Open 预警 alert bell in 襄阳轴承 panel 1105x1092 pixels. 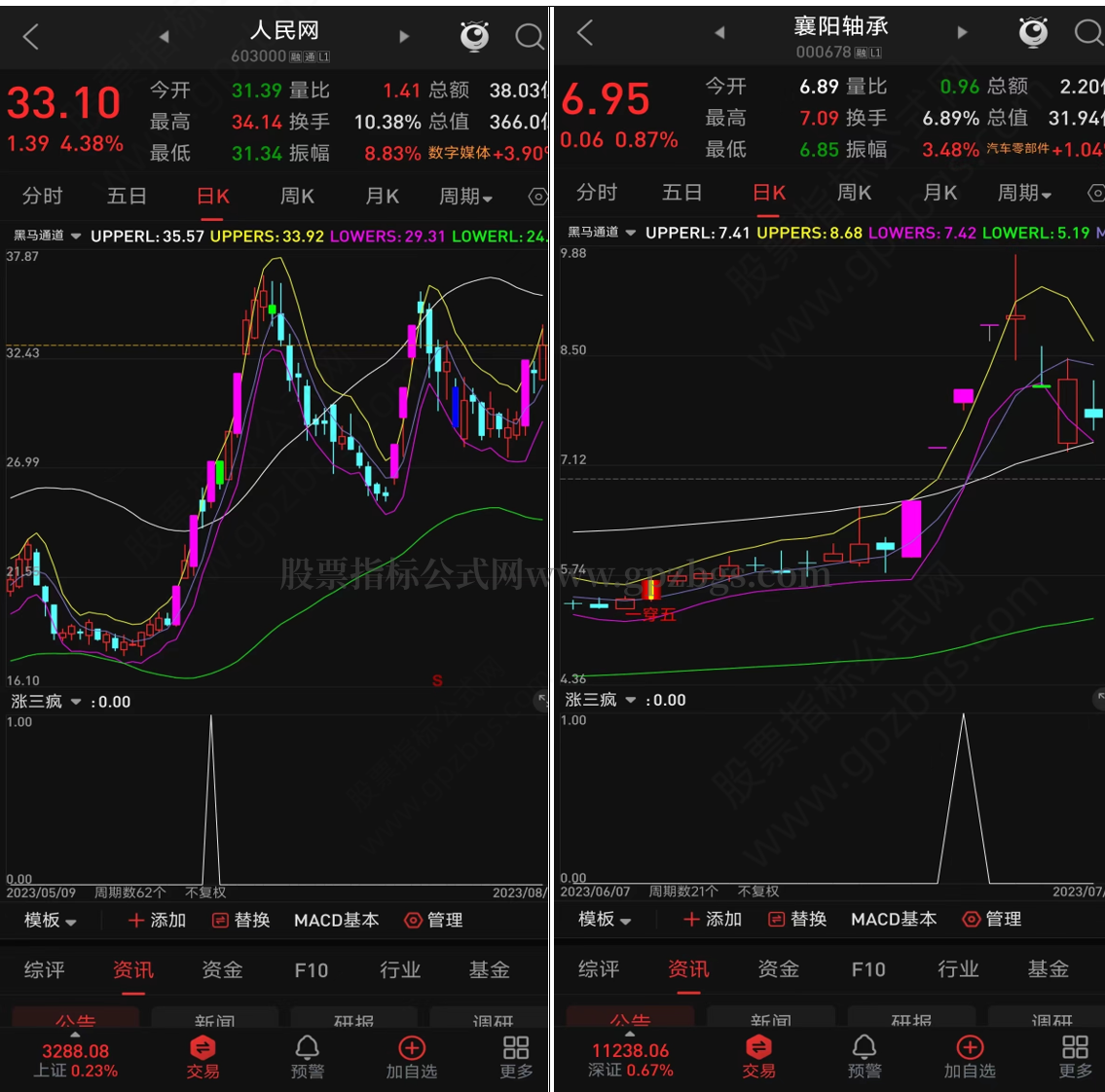click(x=865, y=1057)
